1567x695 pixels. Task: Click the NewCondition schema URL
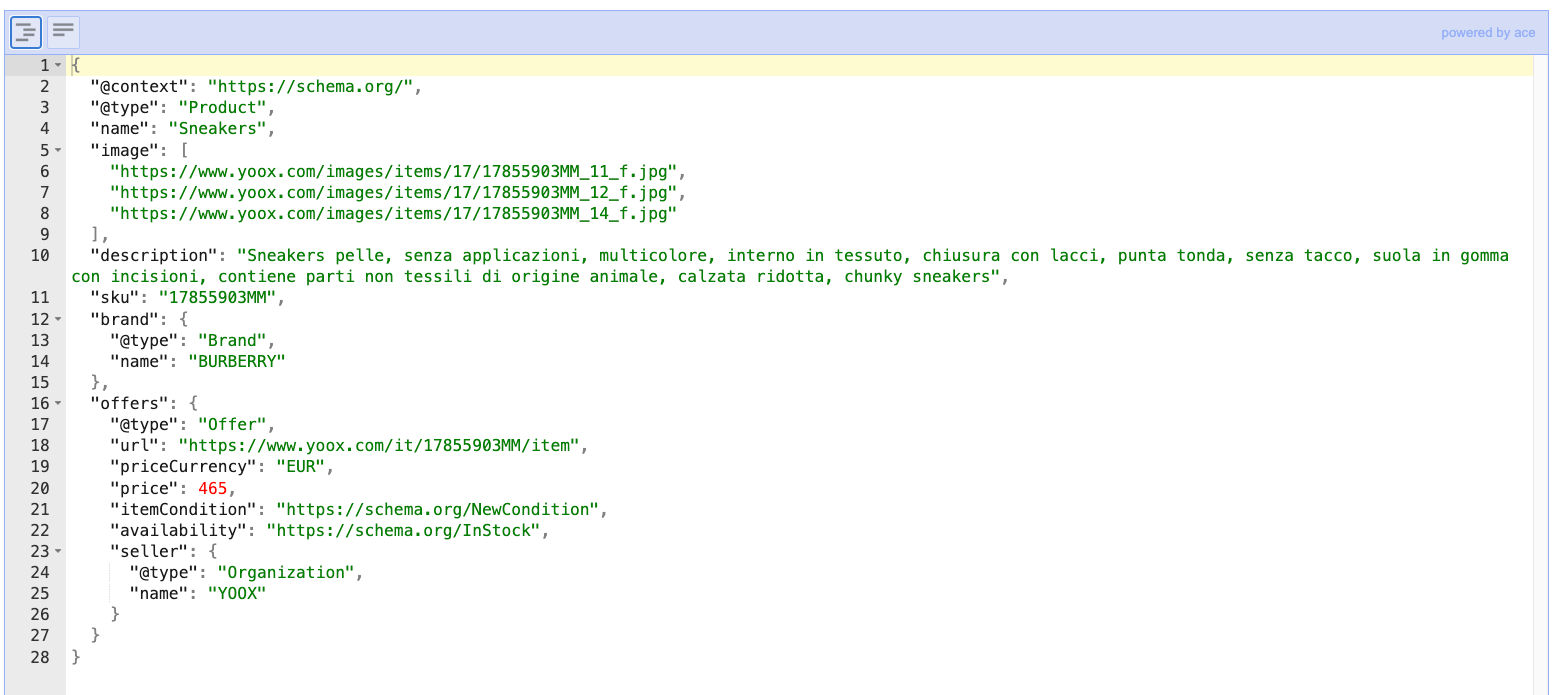click(x=437, y=509)
